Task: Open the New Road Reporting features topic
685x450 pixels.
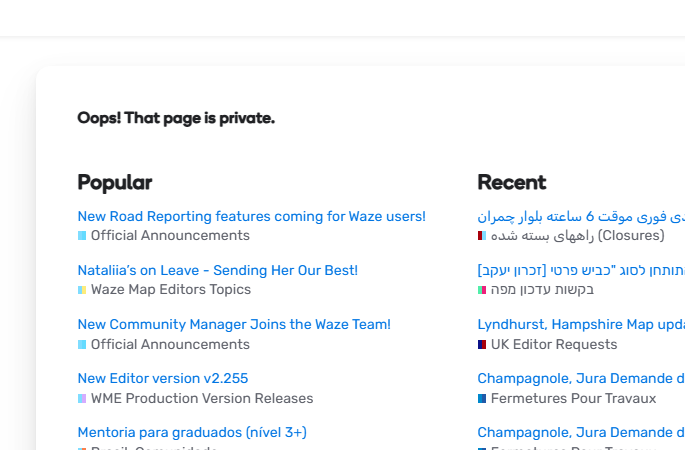Action: (251, 216)
